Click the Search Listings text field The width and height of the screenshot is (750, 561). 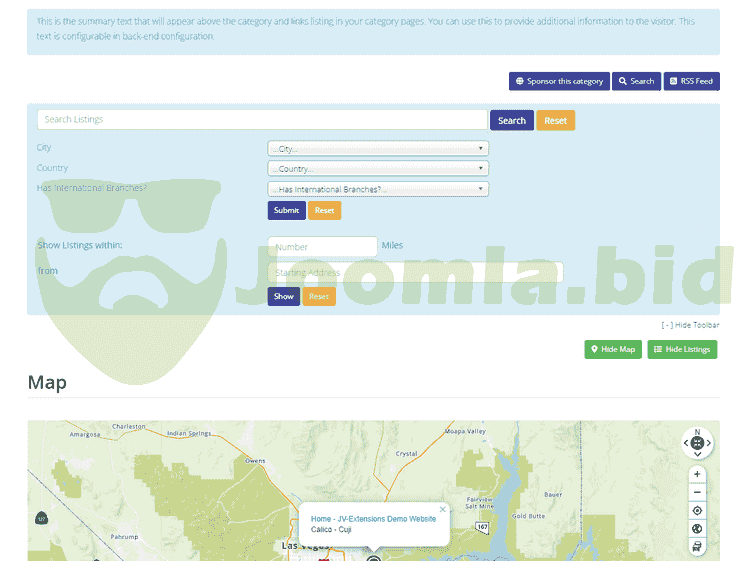point(262,120)
